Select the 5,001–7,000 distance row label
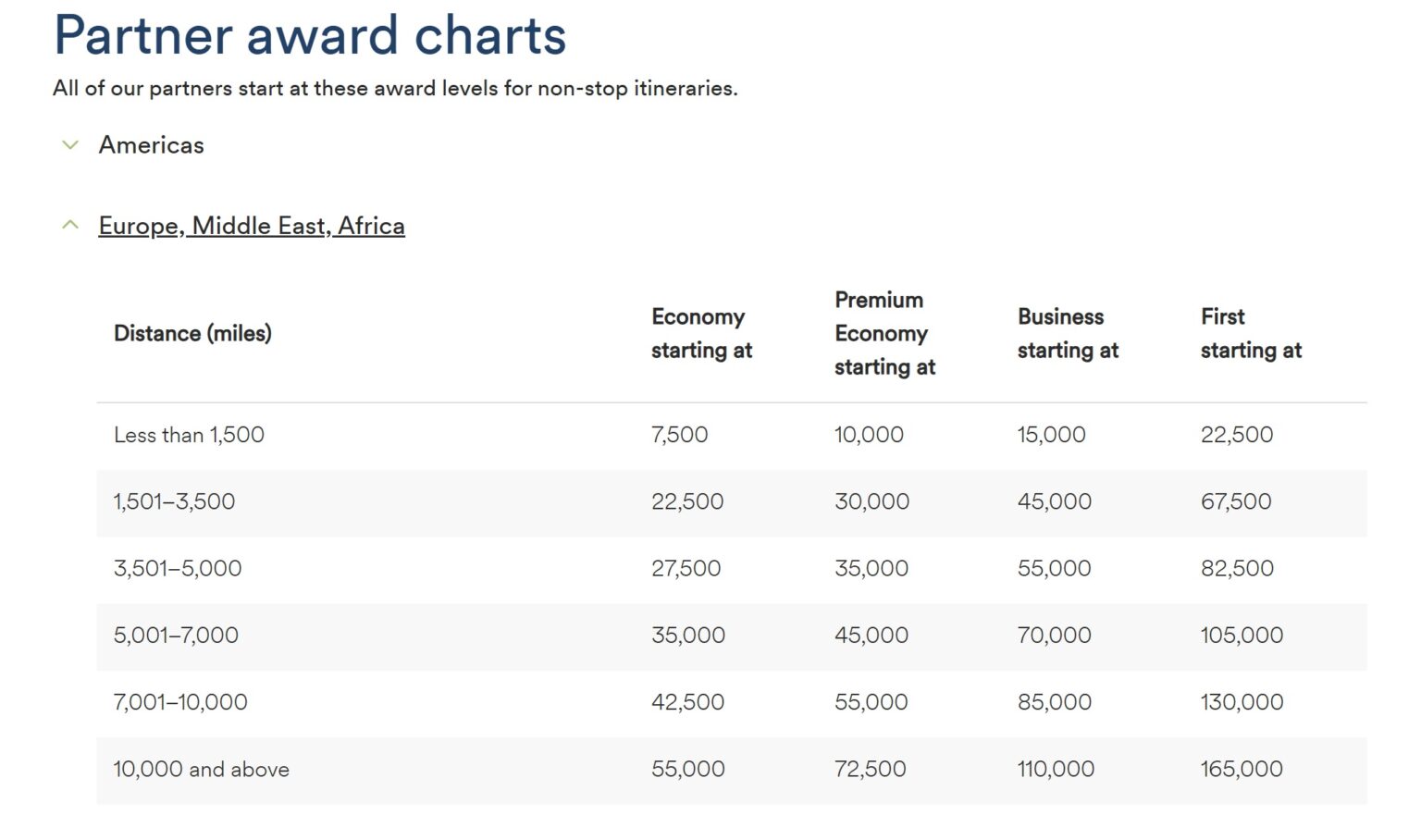 [x=176, y=636]
